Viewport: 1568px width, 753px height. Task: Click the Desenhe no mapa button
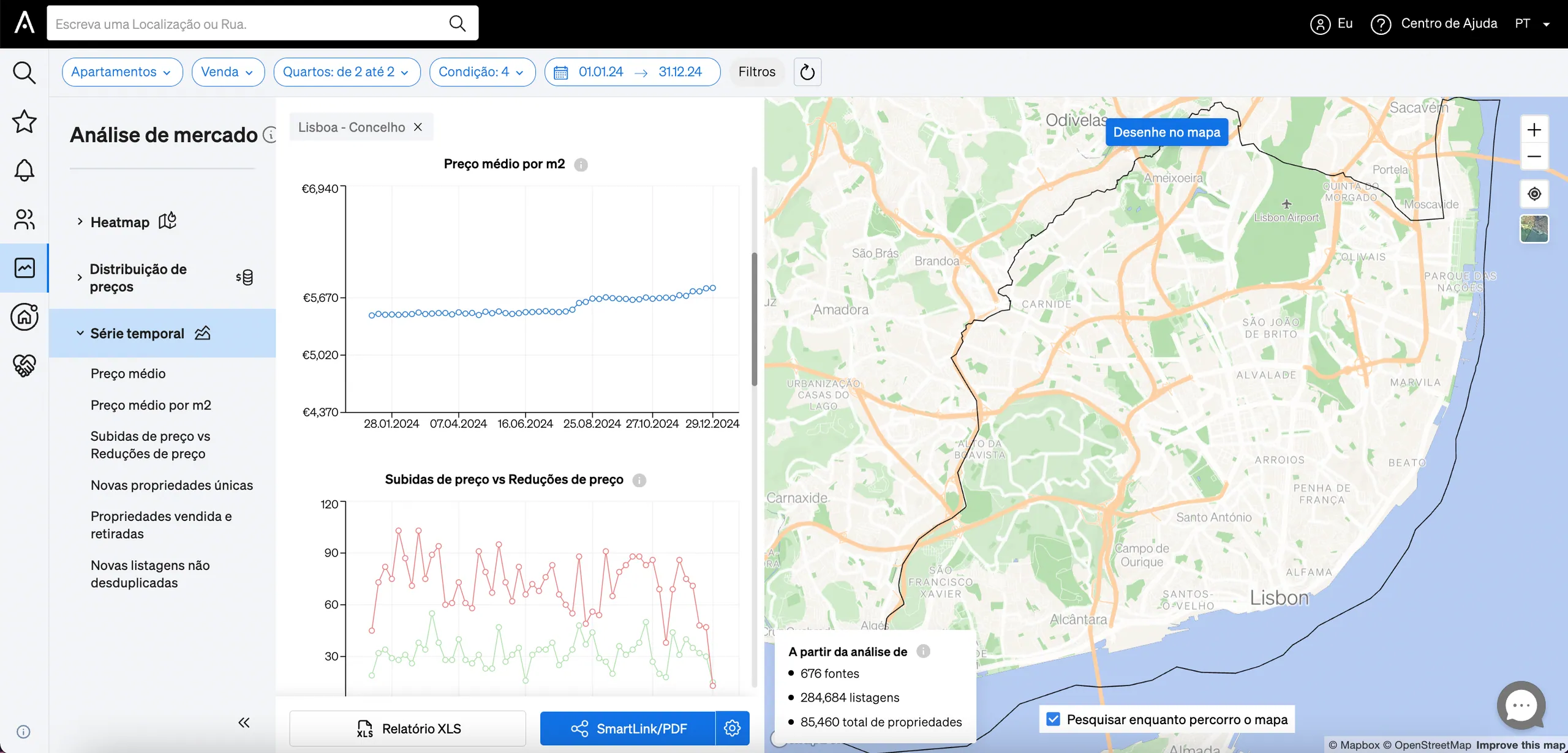point(1166,132)
